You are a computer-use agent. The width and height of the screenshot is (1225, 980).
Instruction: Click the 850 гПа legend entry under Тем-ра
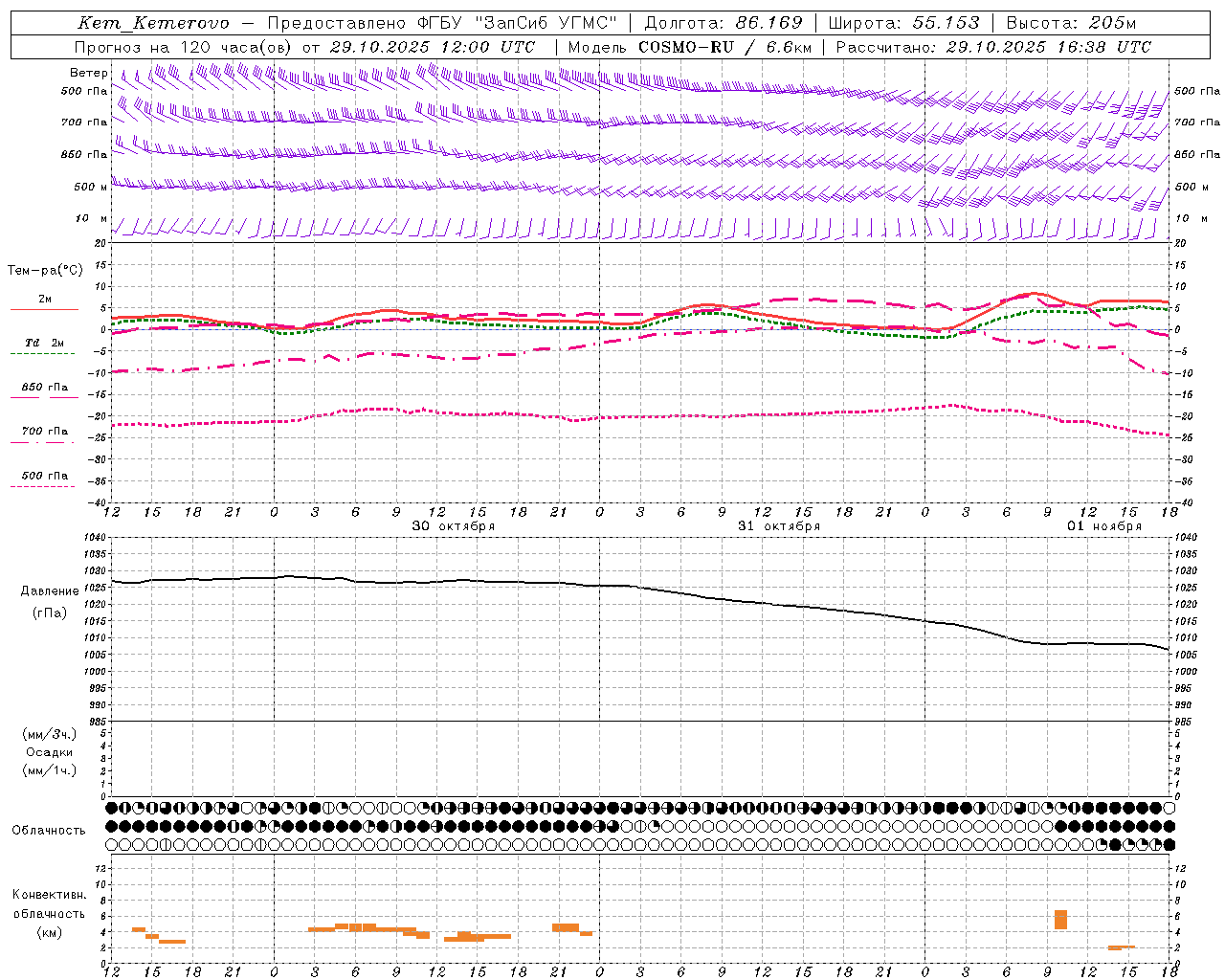(x=44, y=390)
